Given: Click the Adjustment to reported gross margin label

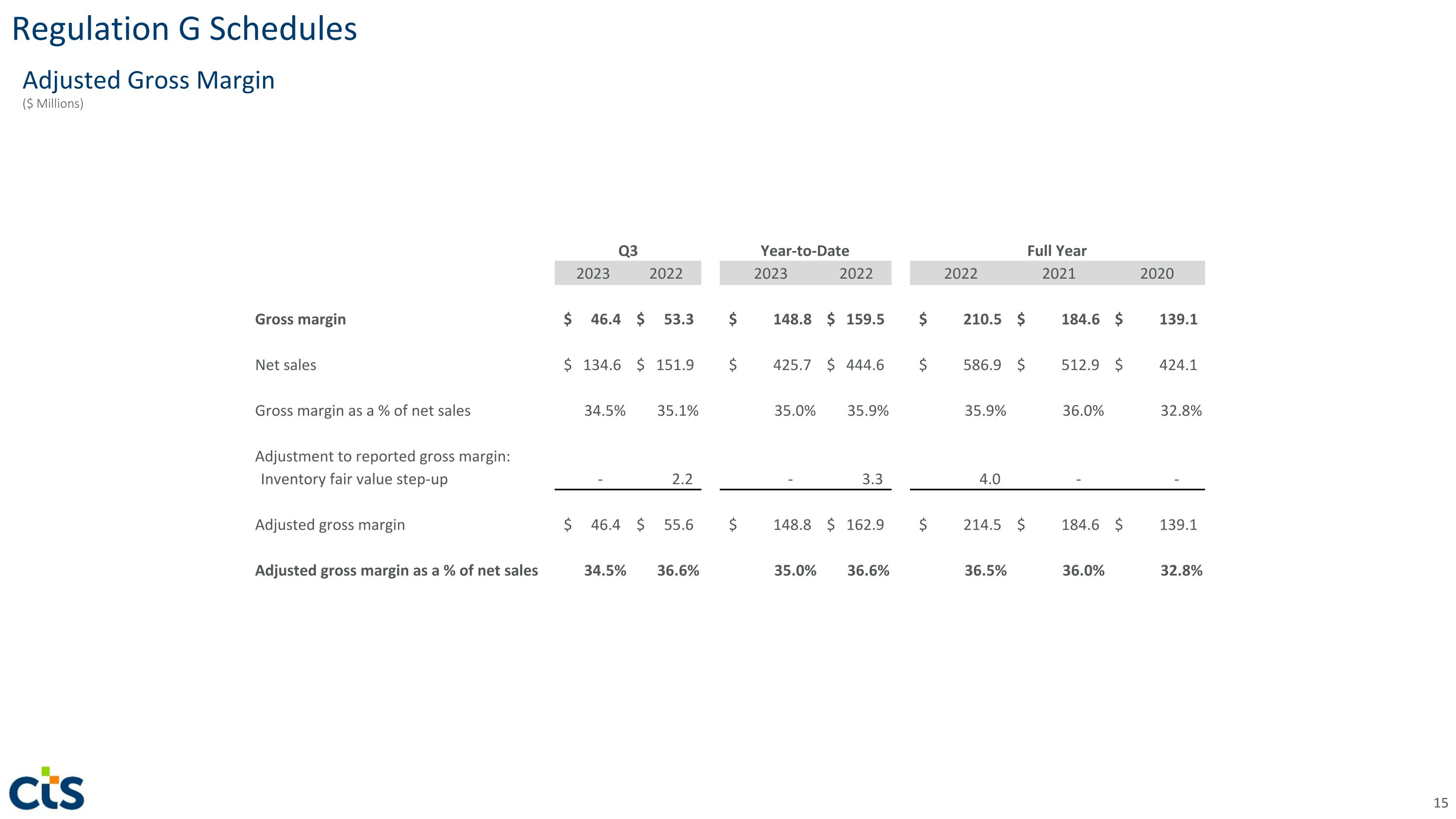Looking at the screenshot, I should pos(382,456).
